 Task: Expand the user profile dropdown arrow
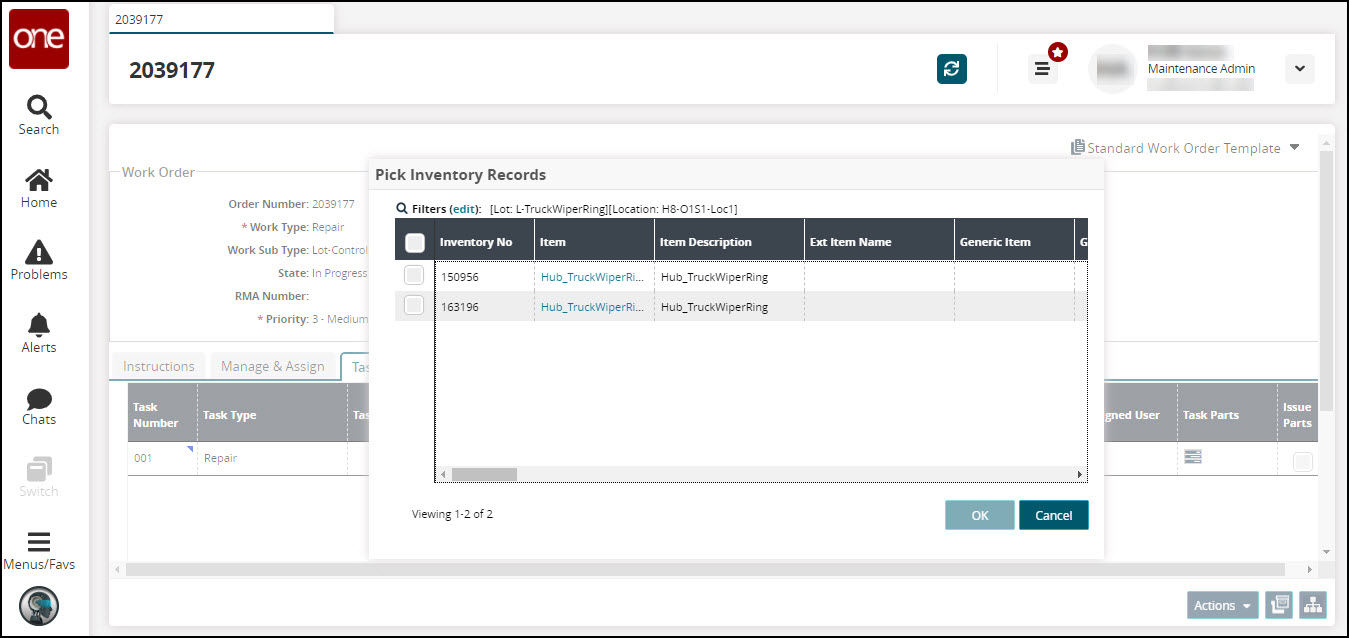point(1299,69)
